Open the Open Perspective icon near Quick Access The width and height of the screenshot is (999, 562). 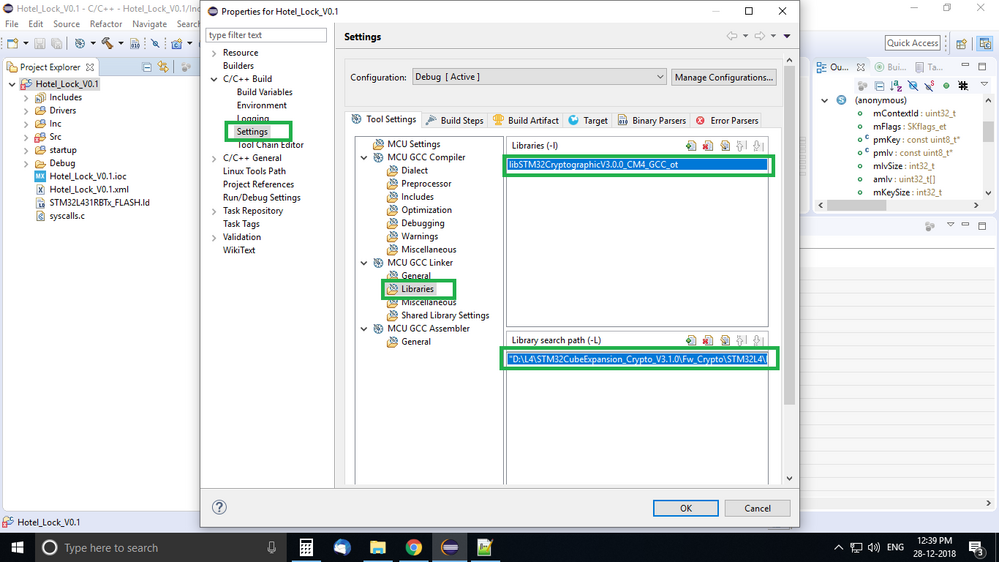[x=961, y=43]
